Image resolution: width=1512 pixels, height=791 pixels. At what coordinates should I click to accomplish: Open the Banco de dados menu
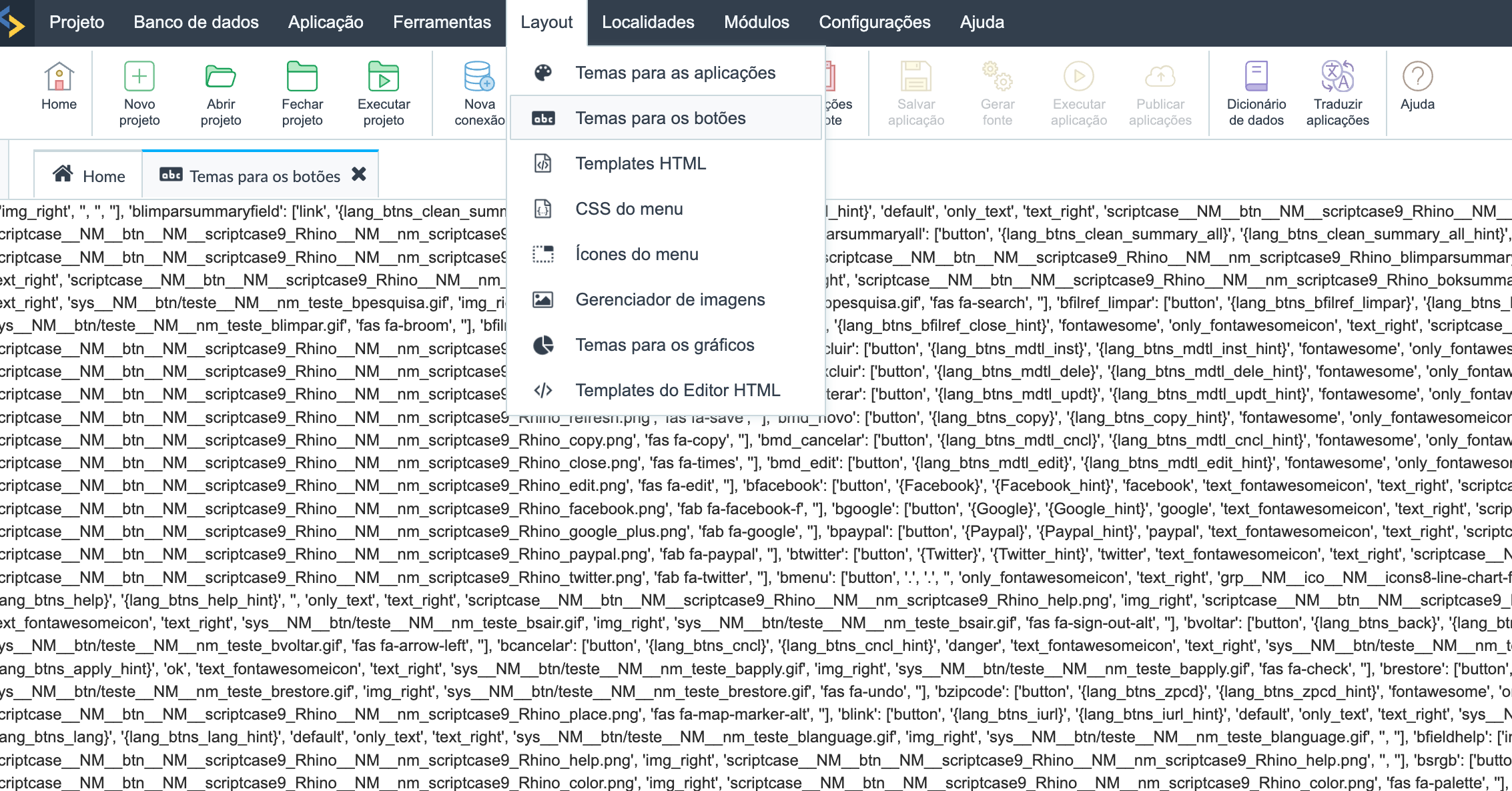click(196, 22)
